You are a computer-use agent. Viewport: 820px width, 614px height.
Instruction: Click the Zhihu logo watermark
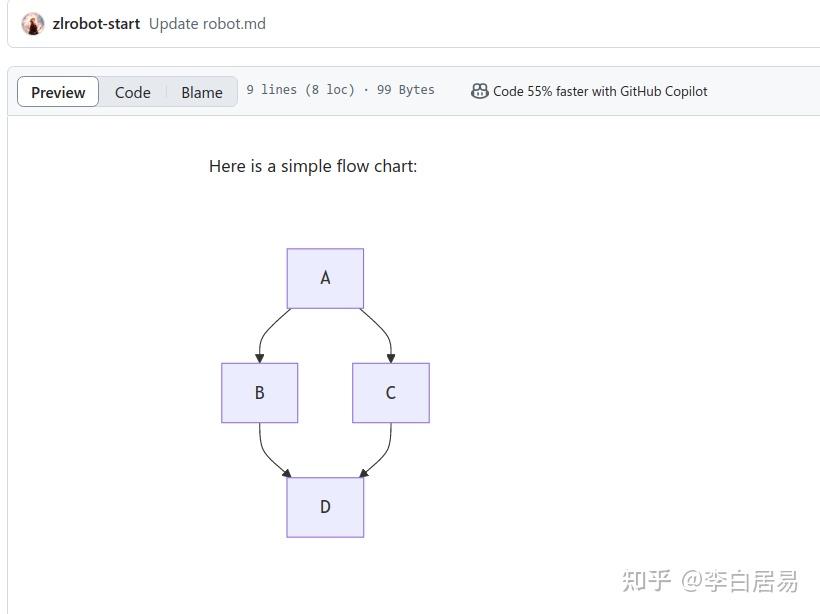point(646,581)
